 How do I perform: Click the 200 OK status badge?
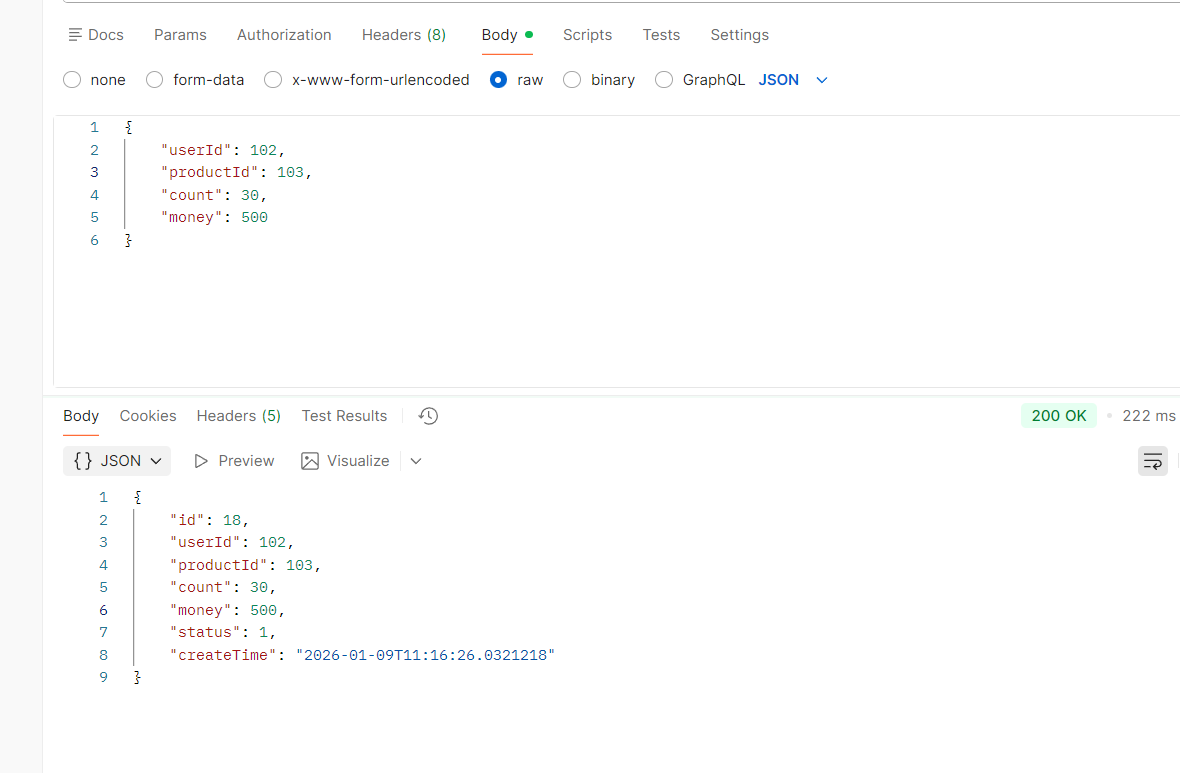[x=1058, y=416]
